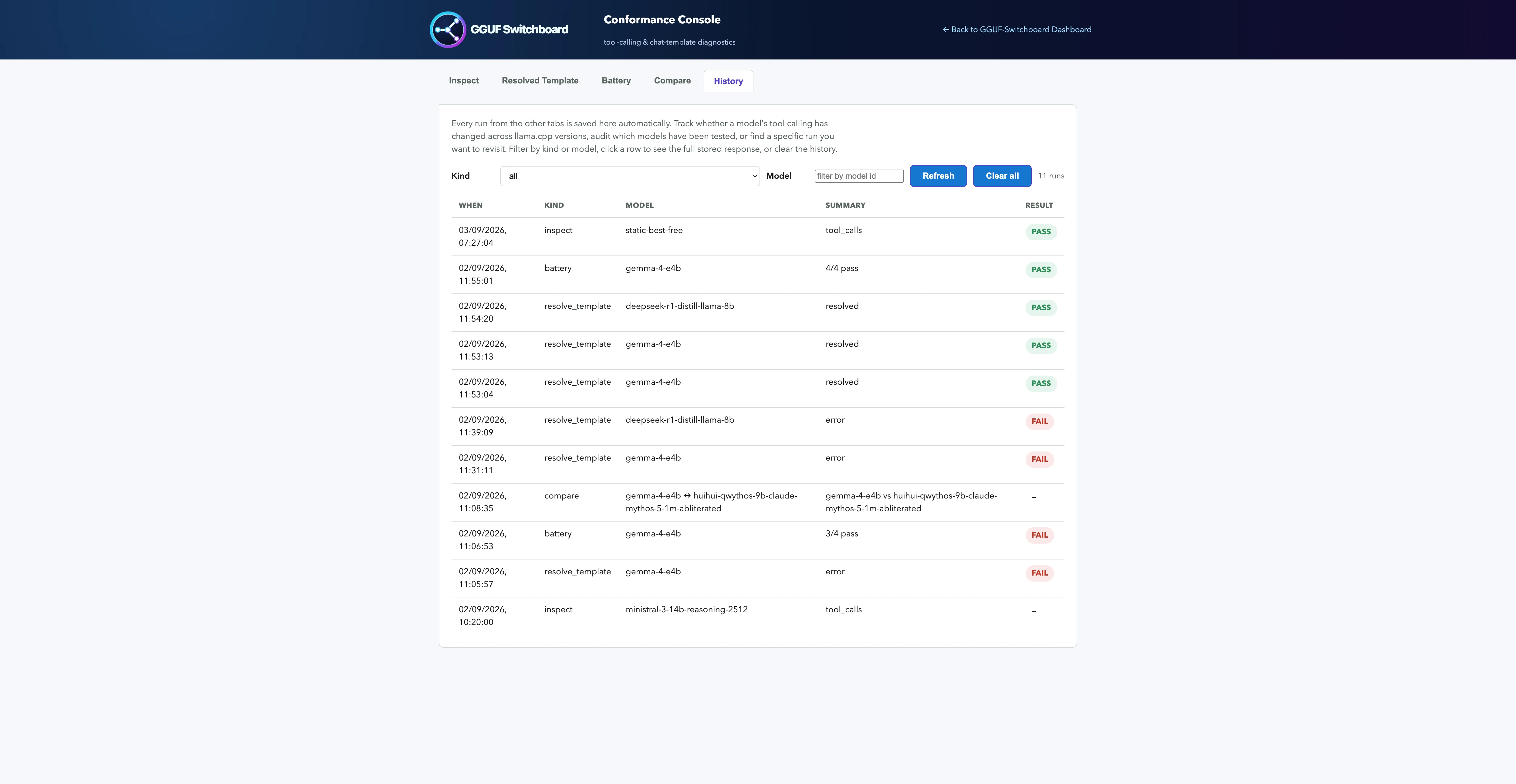Click FAIL badge on the 11:05:57 row
The image size is (1516, 784).
(x=1039, y=573)
